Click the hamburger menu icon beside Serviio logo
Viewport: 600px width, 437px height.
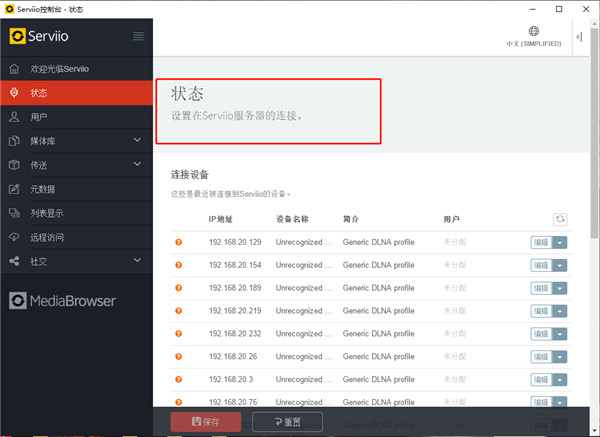[x=139, y=37]
